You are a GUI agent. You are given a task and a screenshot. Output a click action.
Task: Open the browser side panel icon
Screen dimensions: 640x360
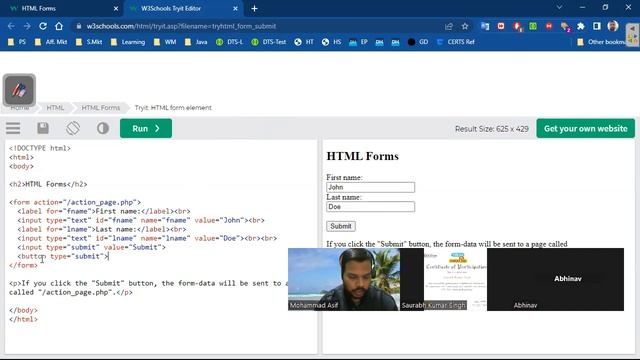pos(597,26)
